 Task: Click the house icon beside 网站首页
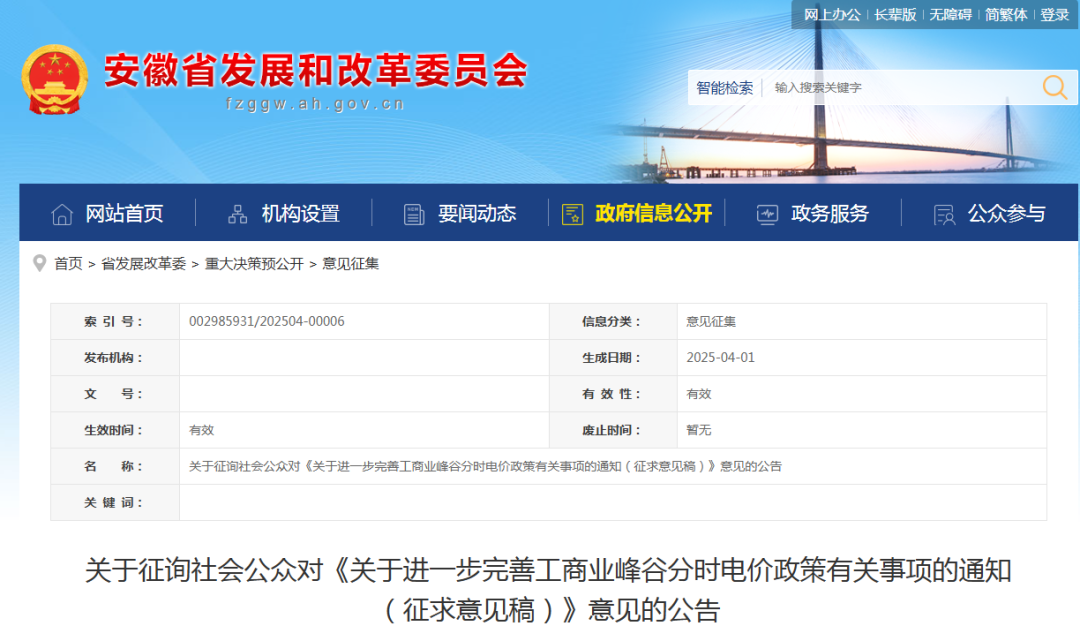click(x=62, y=214)
